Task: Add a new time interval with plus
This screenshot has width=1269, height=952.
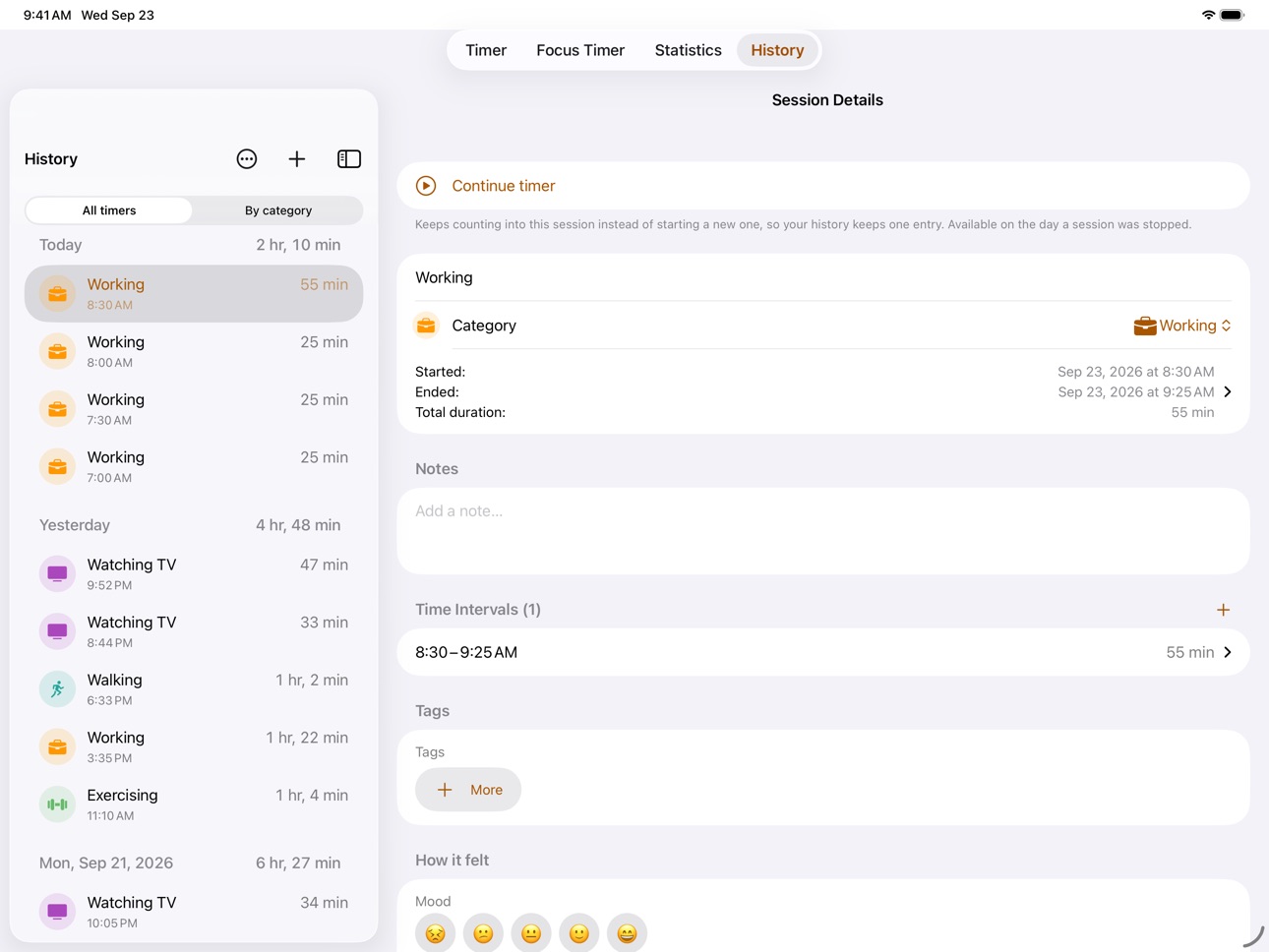Action: point(1223,610)
